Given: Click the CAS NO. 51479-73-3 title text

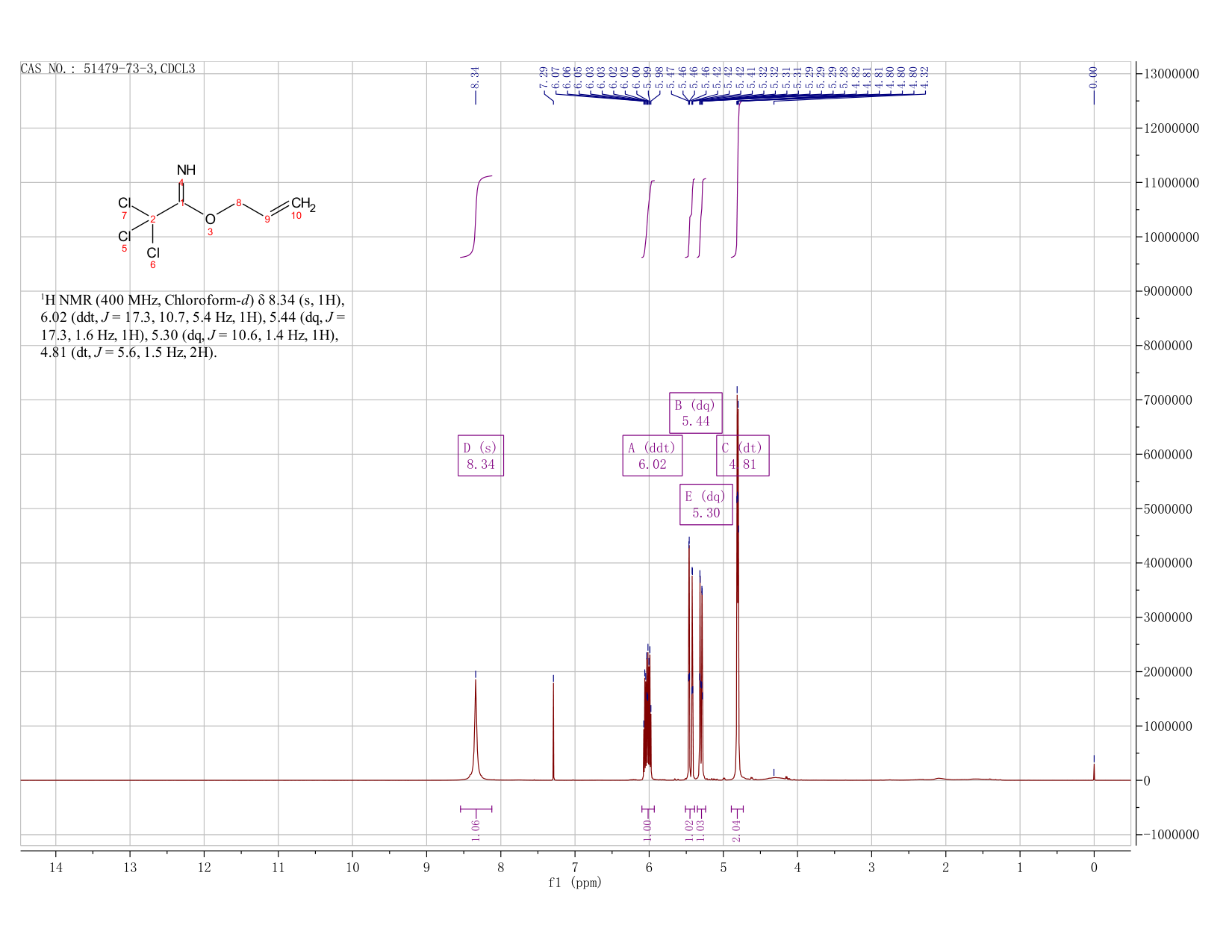Looking at the screenshot, I should pos(108,69).
